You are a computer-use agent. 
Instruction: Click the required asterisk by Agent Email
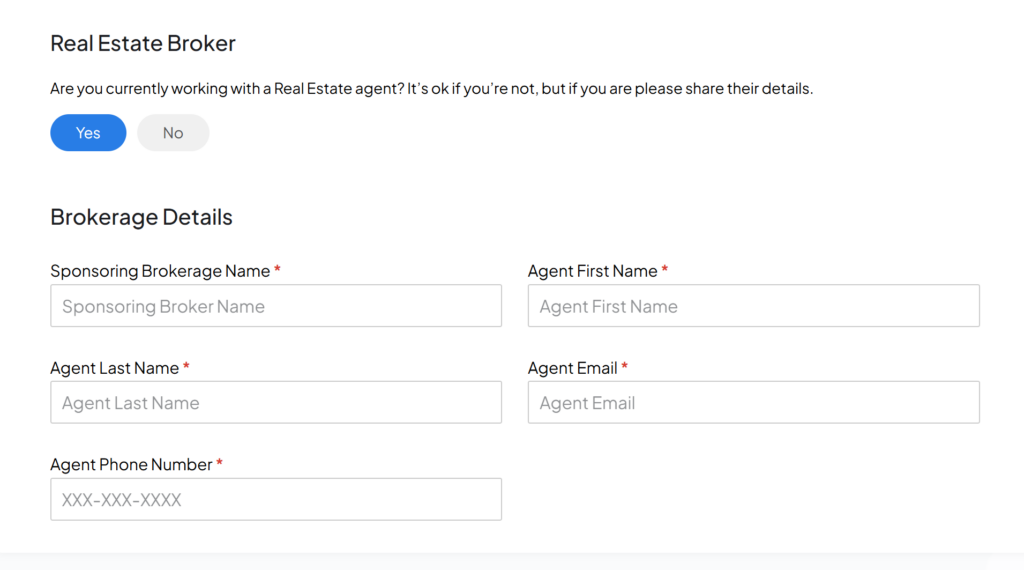point(624,366)
